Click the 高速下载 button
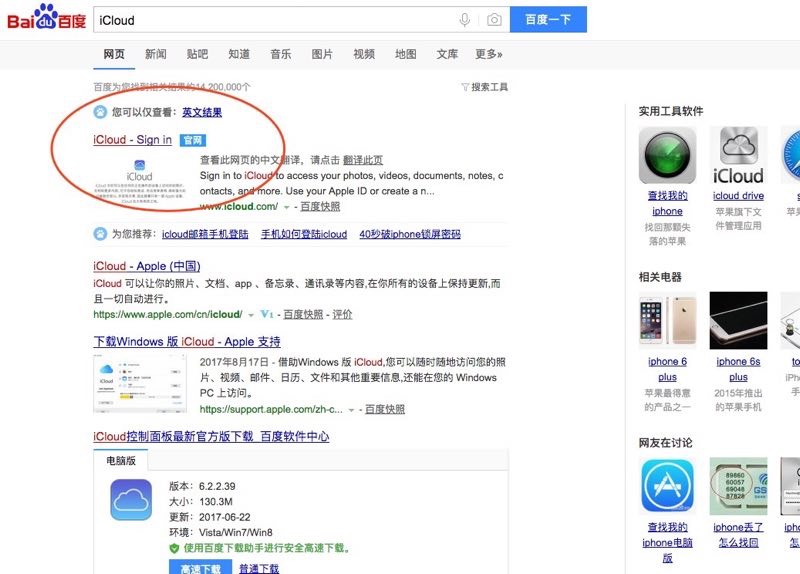Image resolution: width=800 pixels, height=574 pixels. point(201,567)
